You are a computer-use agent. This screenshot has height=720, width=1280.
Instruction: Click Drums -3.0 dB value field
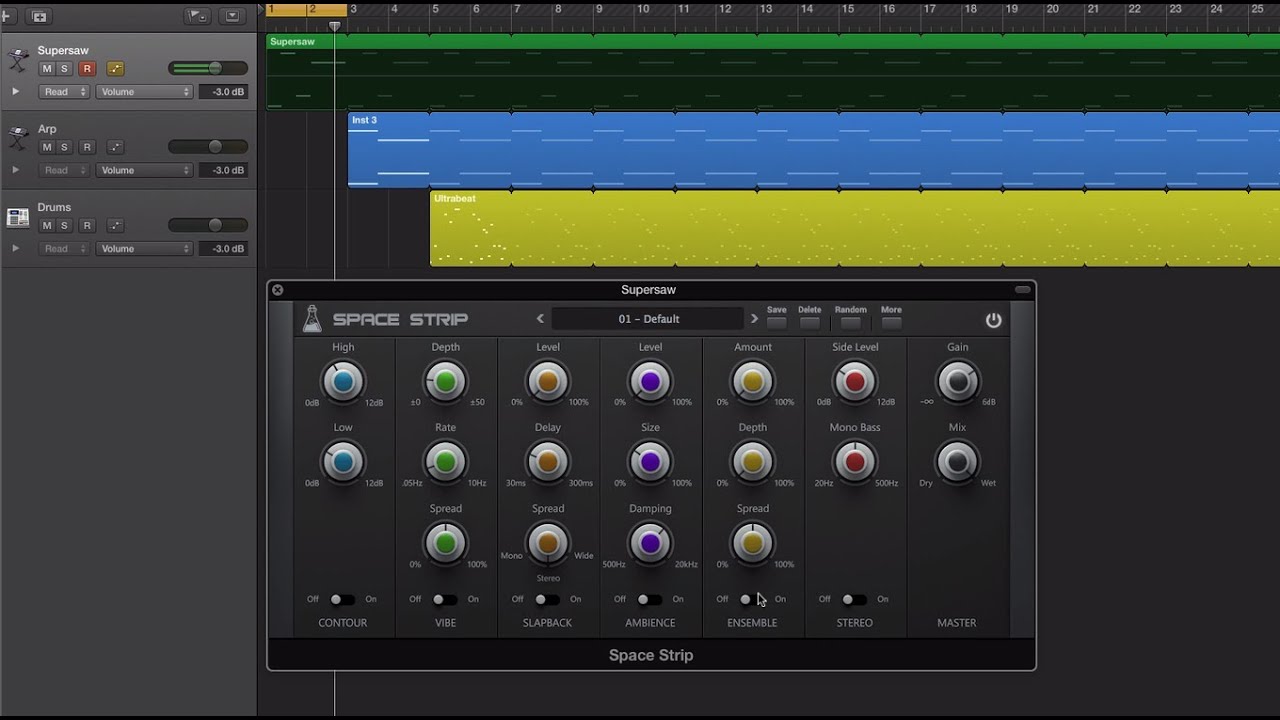pyautogui.click(x=224, y=249)
